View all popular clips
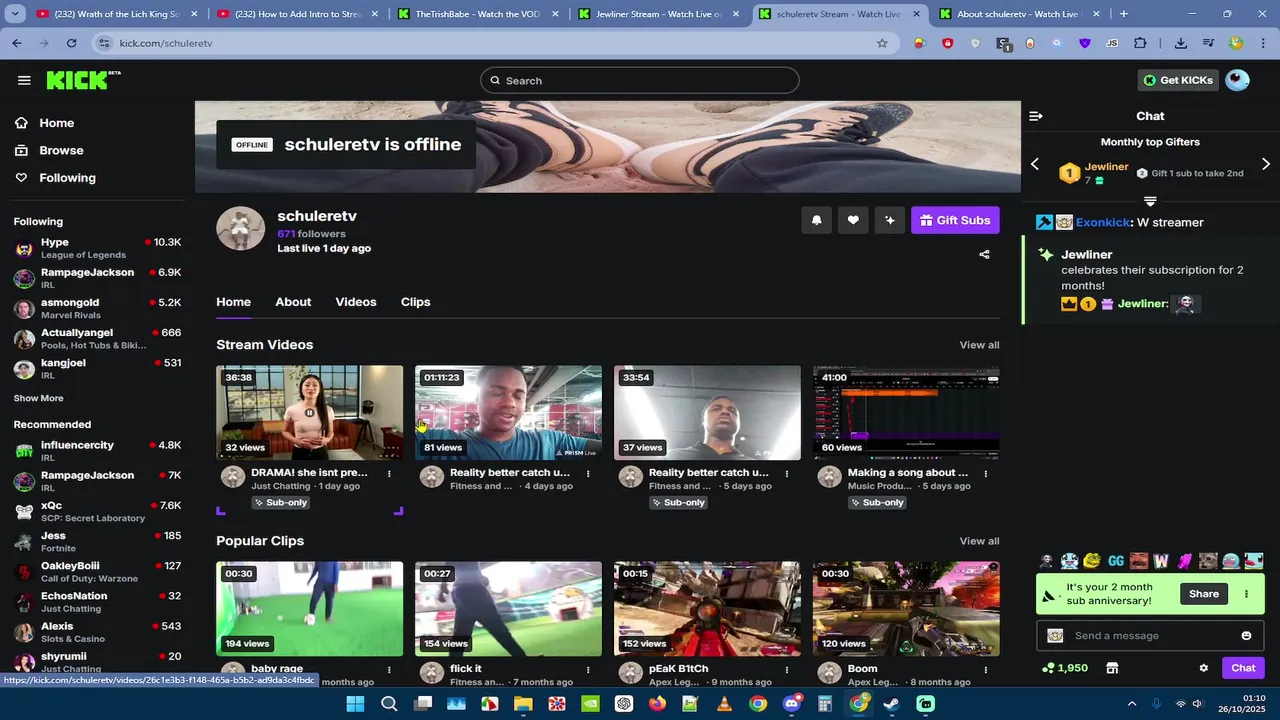Image resolution: width=1280 pixels, height=720 pixels. 979,541
